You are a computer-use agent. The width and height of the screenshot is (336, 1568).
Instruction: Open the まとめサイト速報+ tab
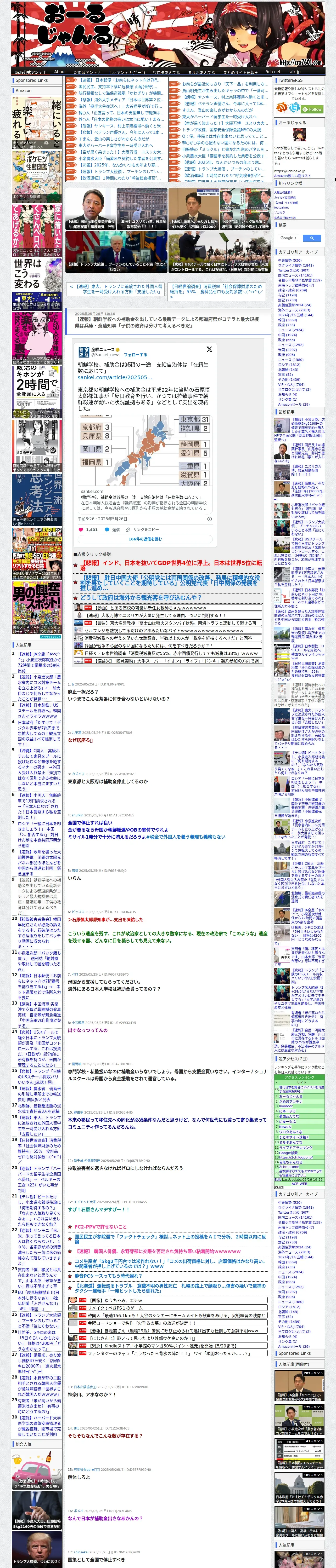(x=240, y=72)
